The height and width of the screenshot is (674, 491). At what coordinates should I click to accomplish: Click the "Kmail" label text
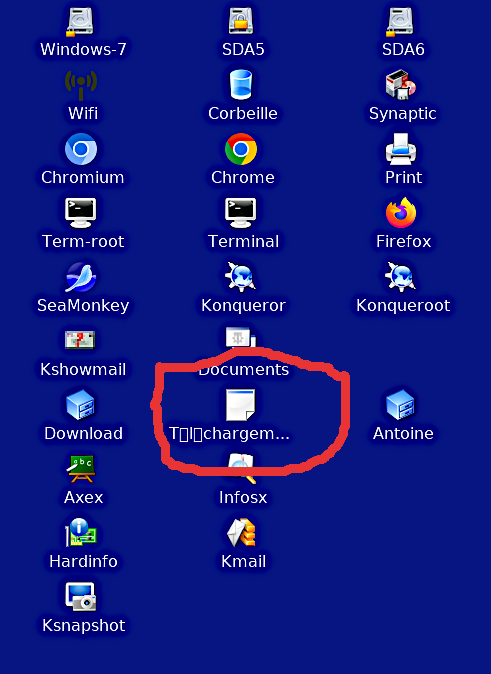243,561
